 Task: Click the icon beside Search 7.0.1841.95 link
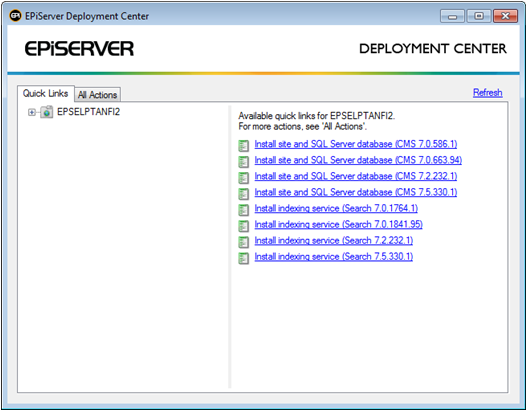[244, 226]
